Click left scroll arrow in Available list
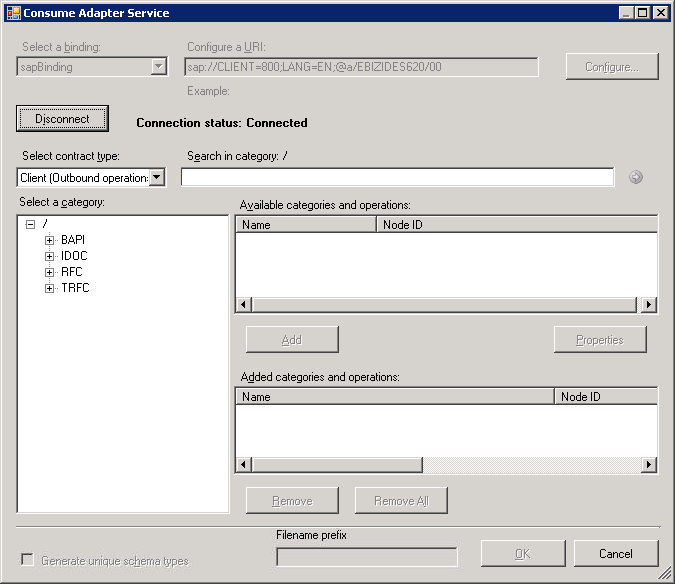The width and height of the screenshot is (675, 584). point(244,304)
